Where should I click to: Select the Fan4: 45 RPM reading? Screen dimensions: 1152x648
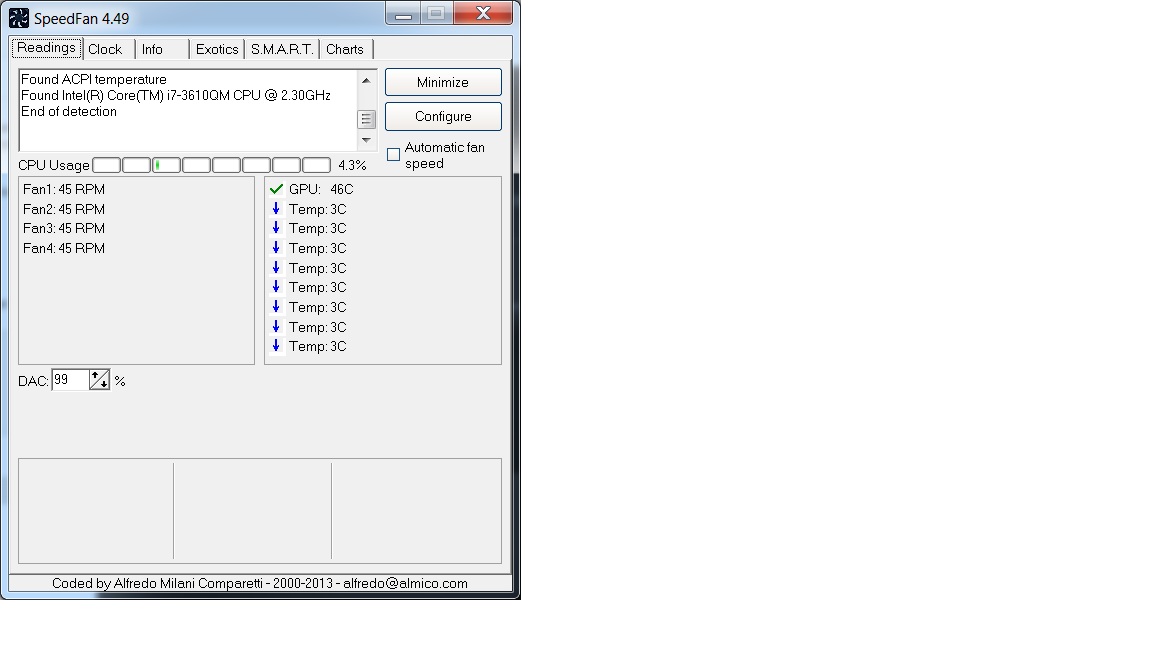tap(64, 248)
